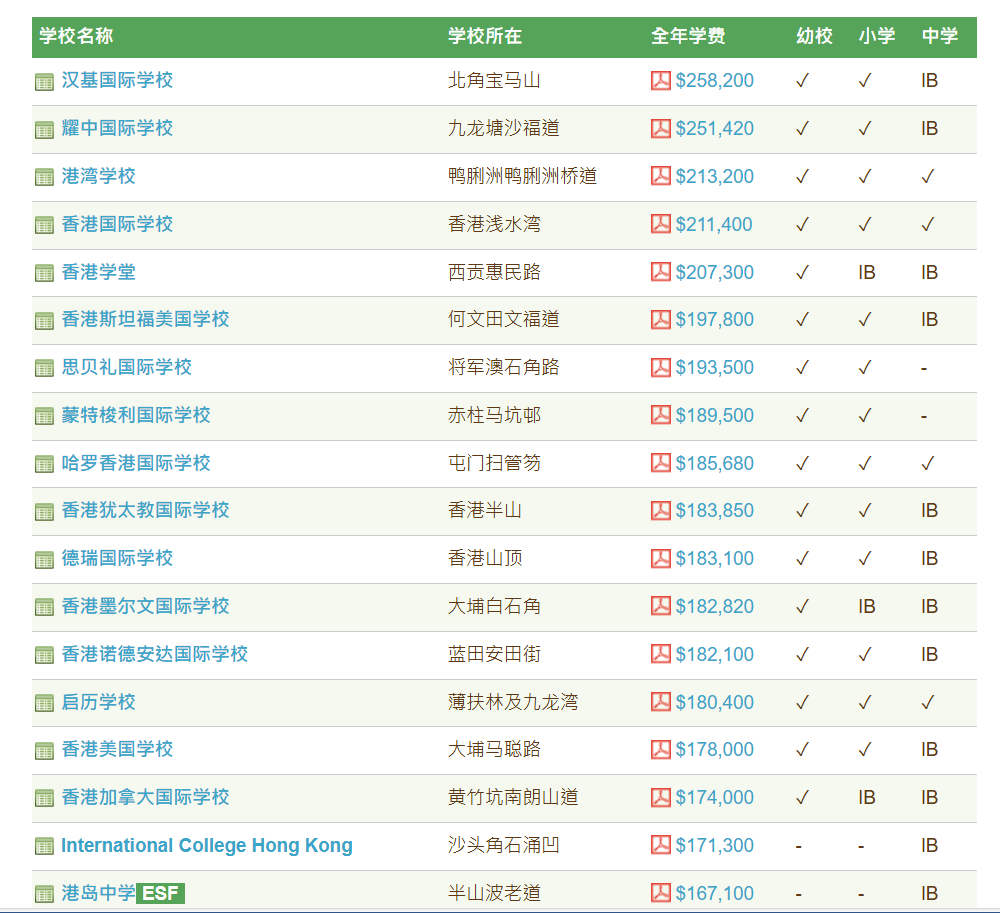Open the PDF icon next to $174,000
This screenshot has width=1000, height=913.
pyautogui.click(x=661, y=797)
